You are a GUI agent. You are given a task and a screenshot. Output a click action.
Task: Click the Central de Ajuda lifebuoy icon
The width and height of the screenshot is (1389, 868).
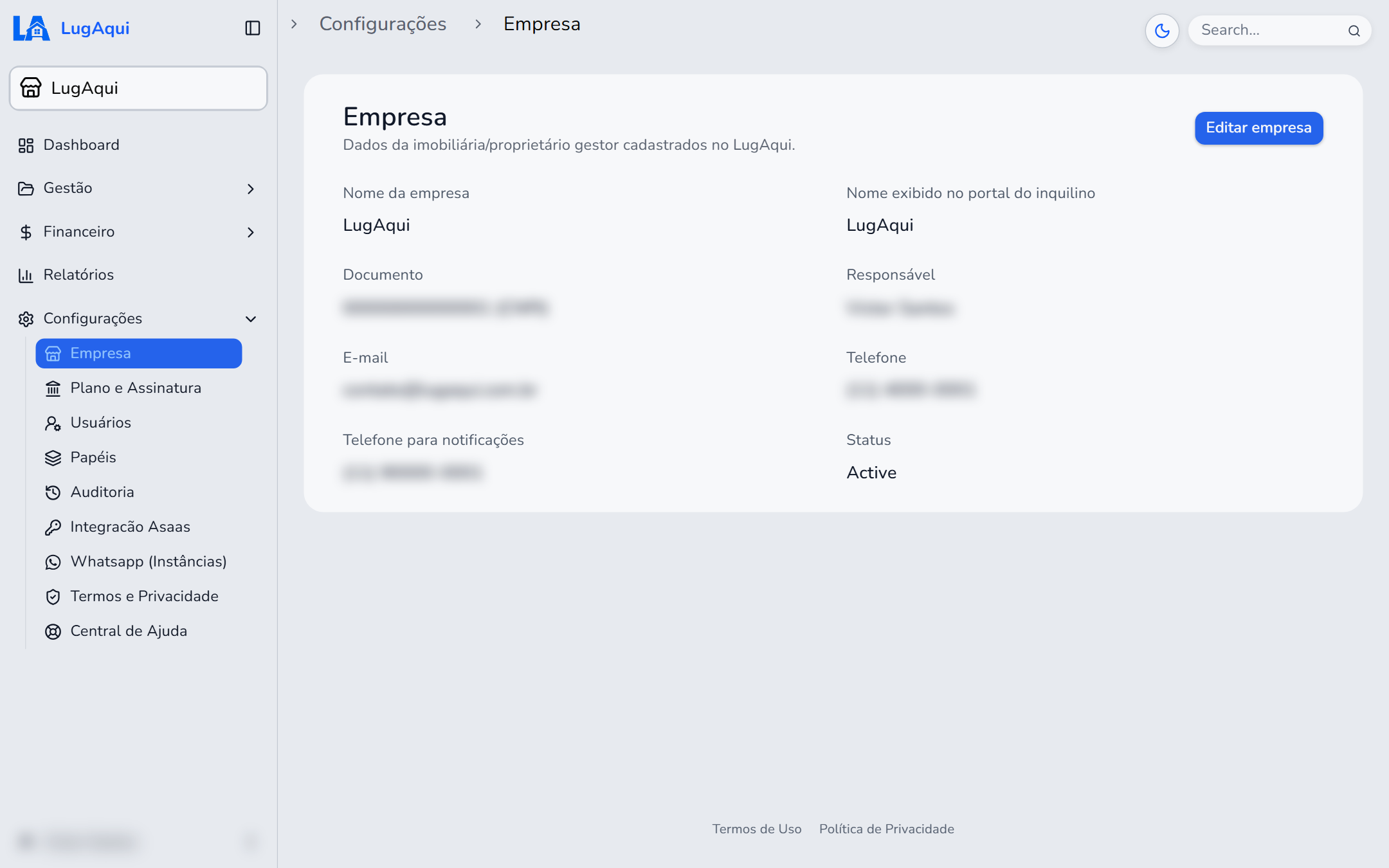coord(53,631)
